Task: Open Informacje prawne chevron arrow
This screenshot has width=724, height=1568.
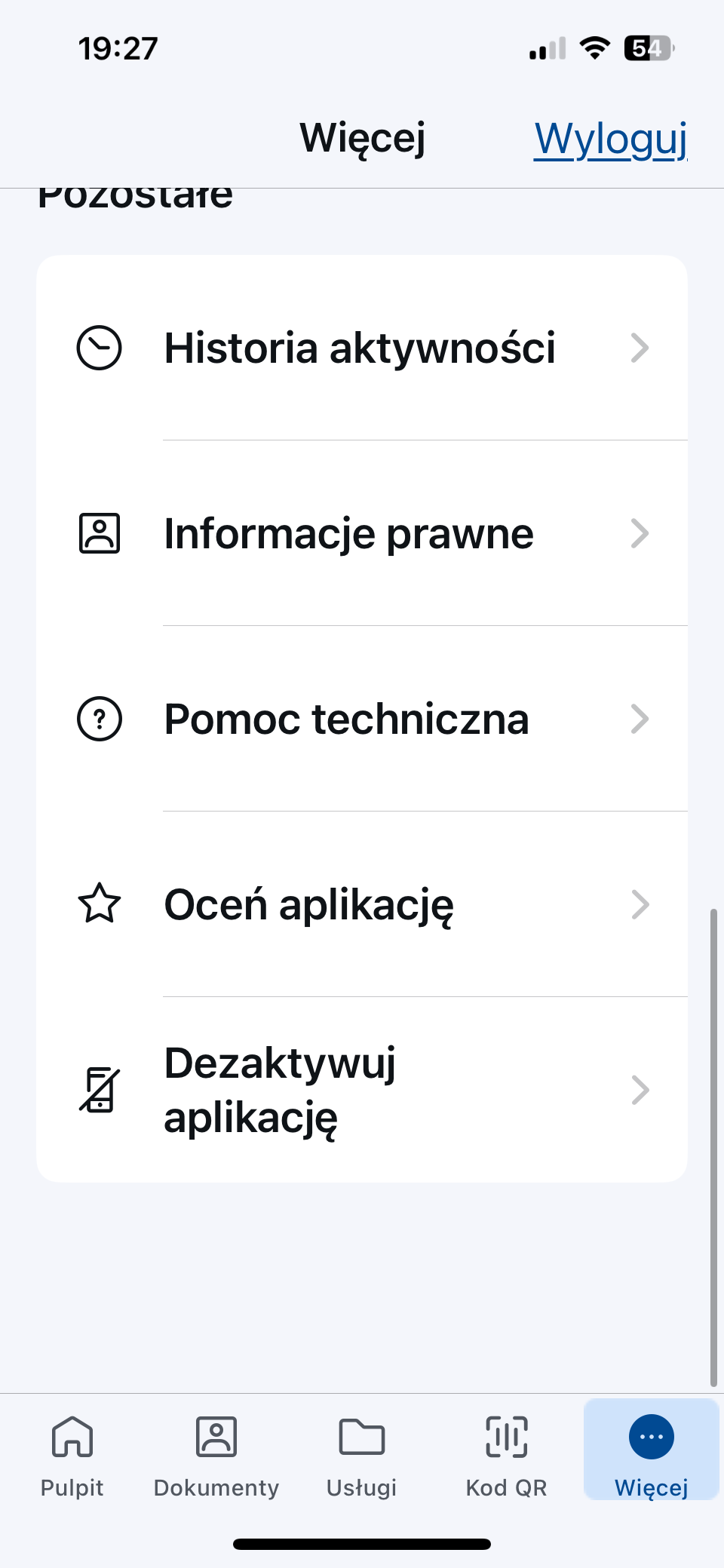Action: pos(640,533)
